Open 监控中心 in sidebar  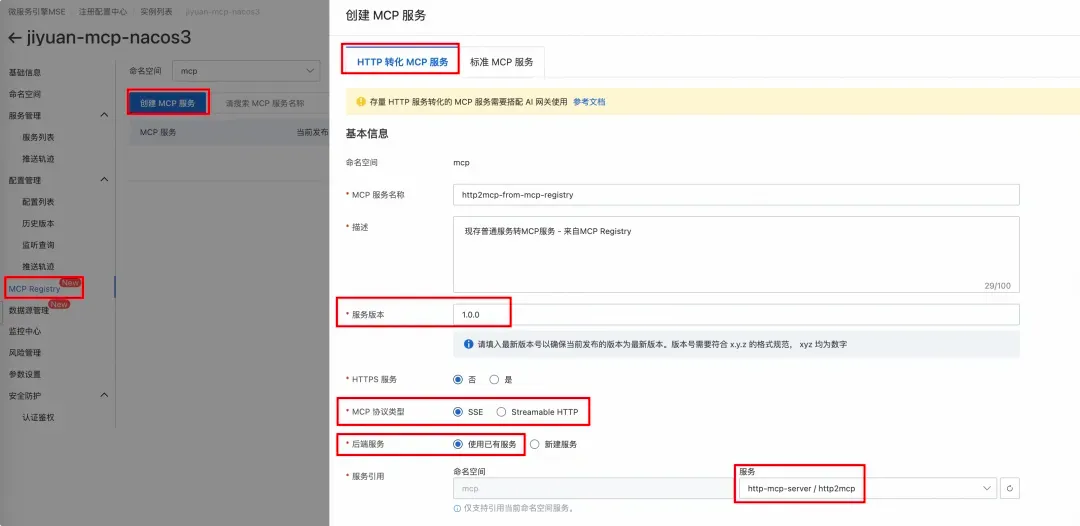pos(25,331)
